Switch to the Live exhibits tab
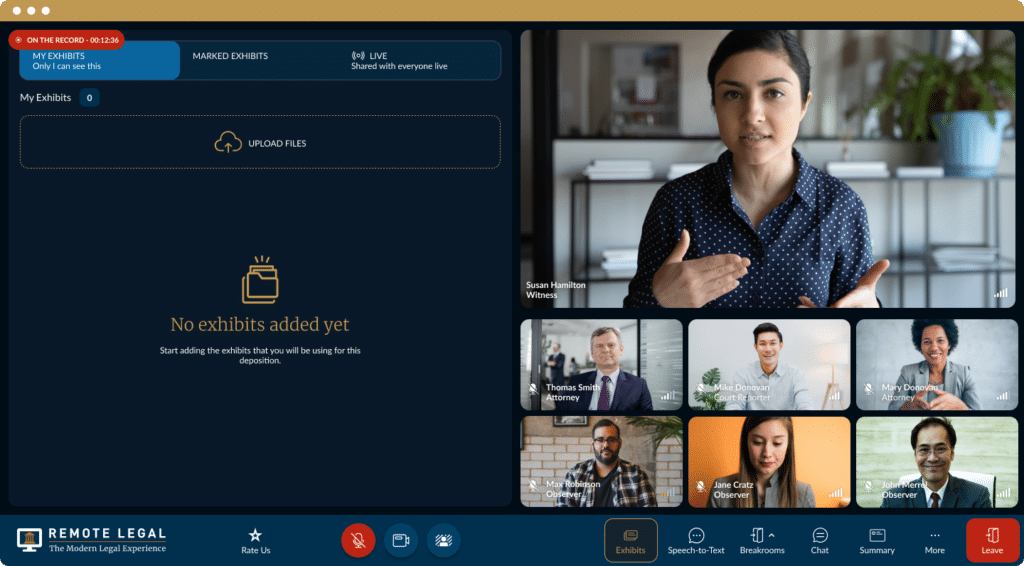The width and height of the screenshot is (1024, 566). pyautogui.click(x=398, y=61)
